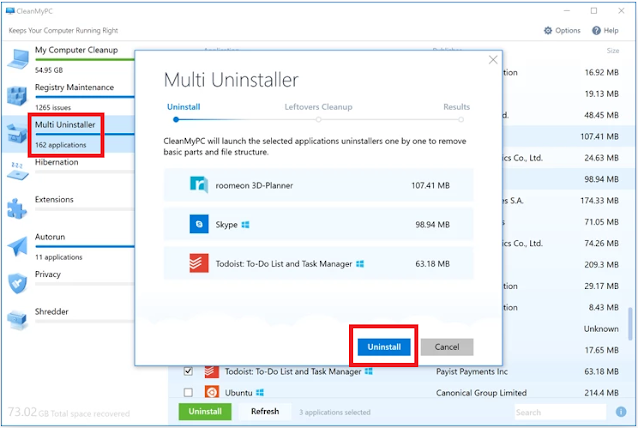Click the Leftovers Cleanup progress dot
638x428 pixels.
pyautogui.click(x=319, y=120)
